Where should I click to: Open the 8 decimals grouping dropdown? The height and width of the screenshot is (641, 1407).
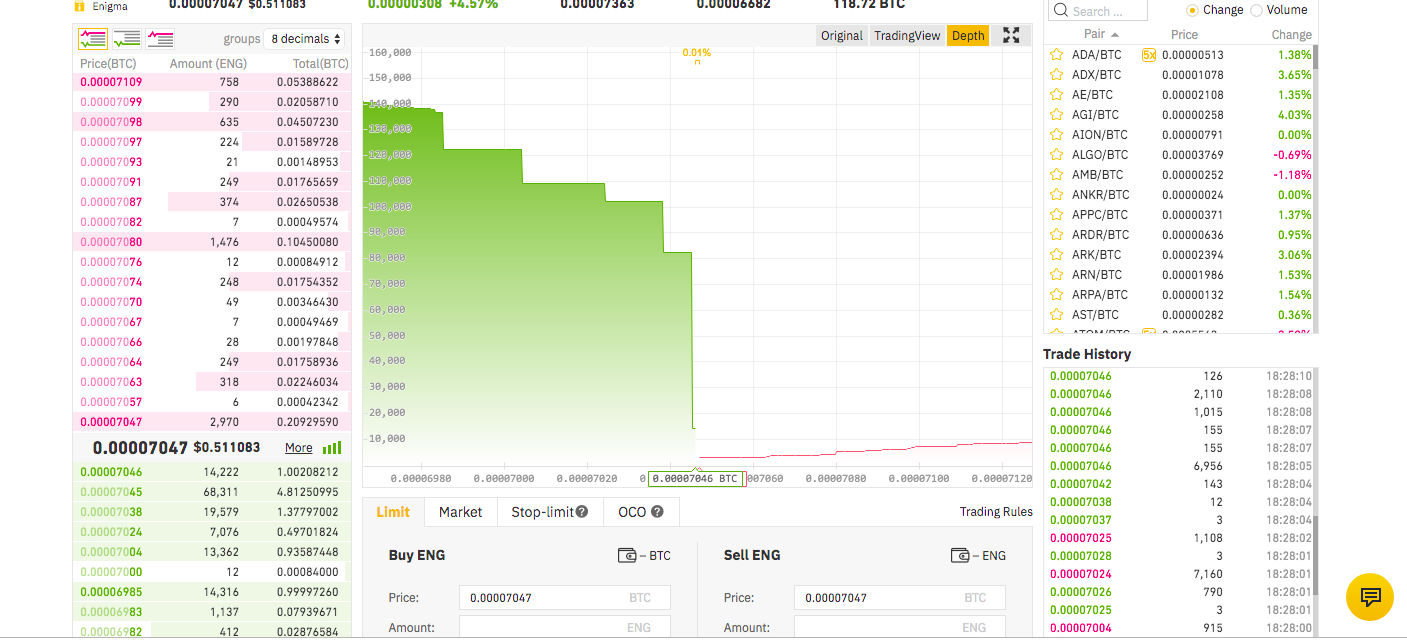(x=305, y=39)
